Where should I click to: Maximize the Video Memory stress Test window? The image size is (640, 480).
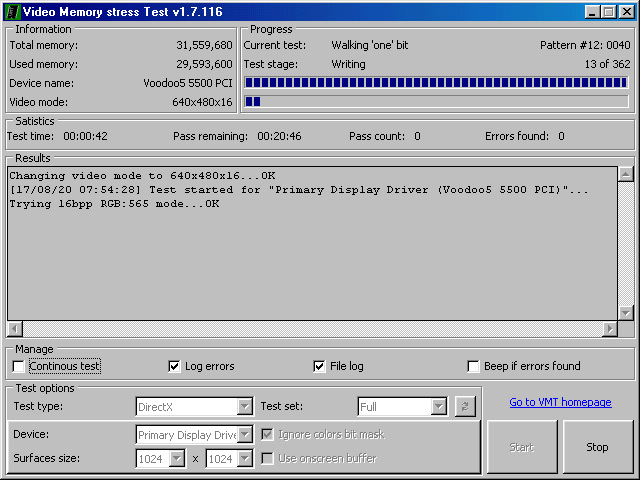click(x=609, y=11)
